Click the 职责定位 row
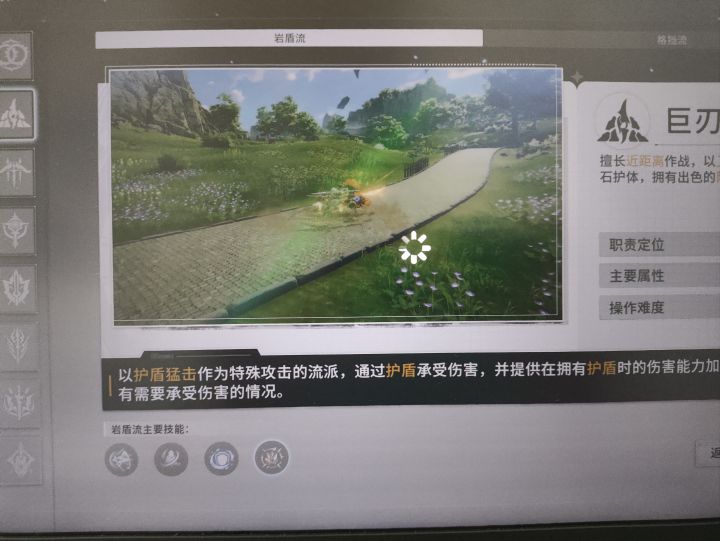Viewport: 720px width, 541px height. [x=659, y=245]
